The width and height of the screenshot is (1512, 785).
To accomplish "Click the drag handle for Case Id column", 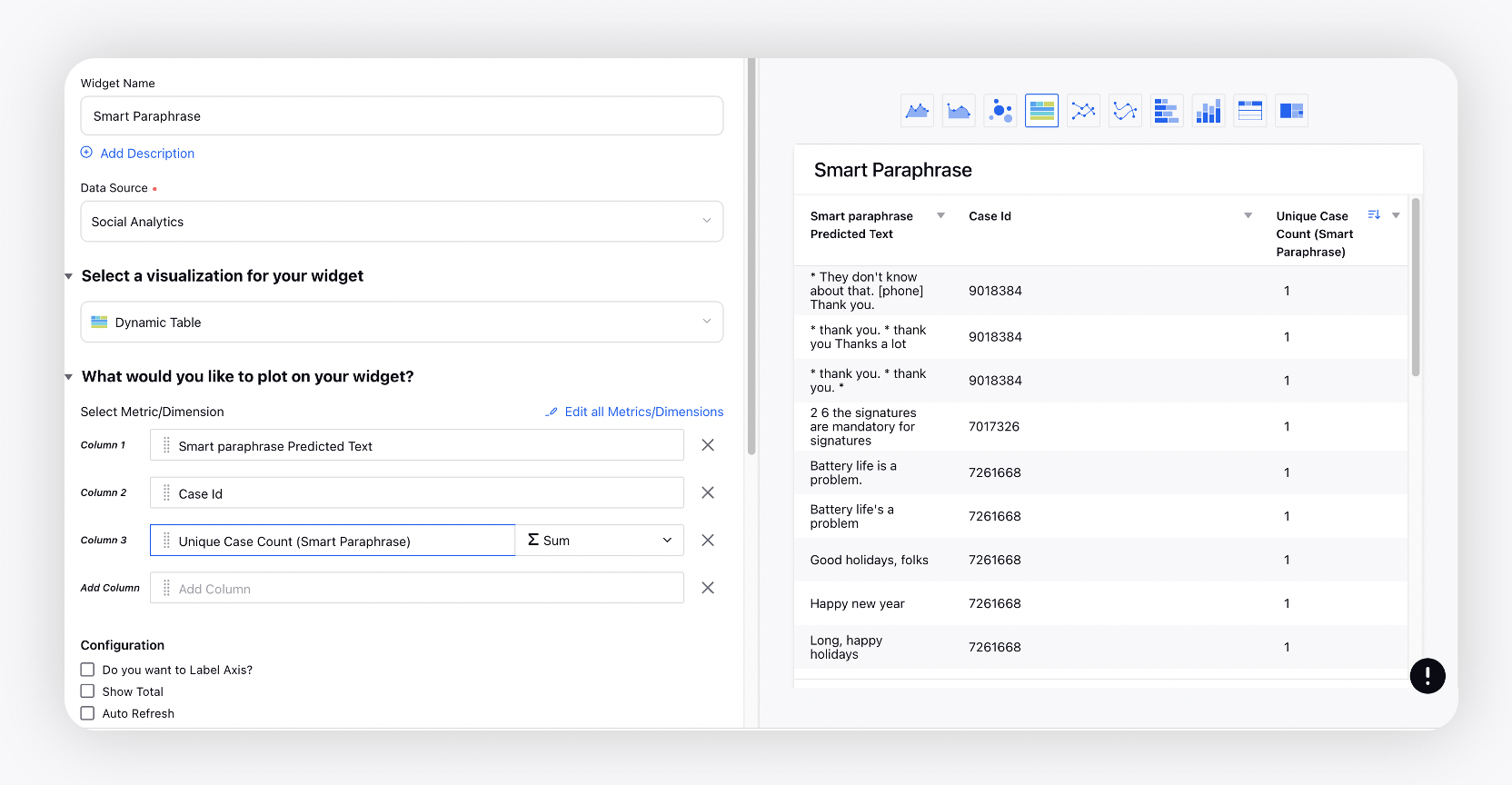I will pyautogui.click(x=166, y=492).
